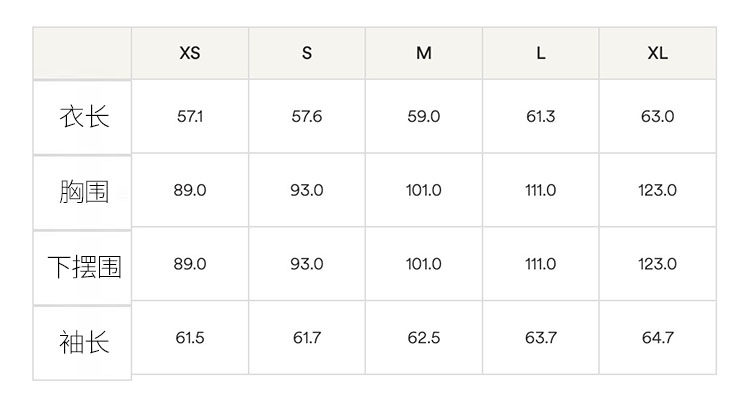Click the S size column header
This screenshot has height=400, width=750.
pos(307,54)
